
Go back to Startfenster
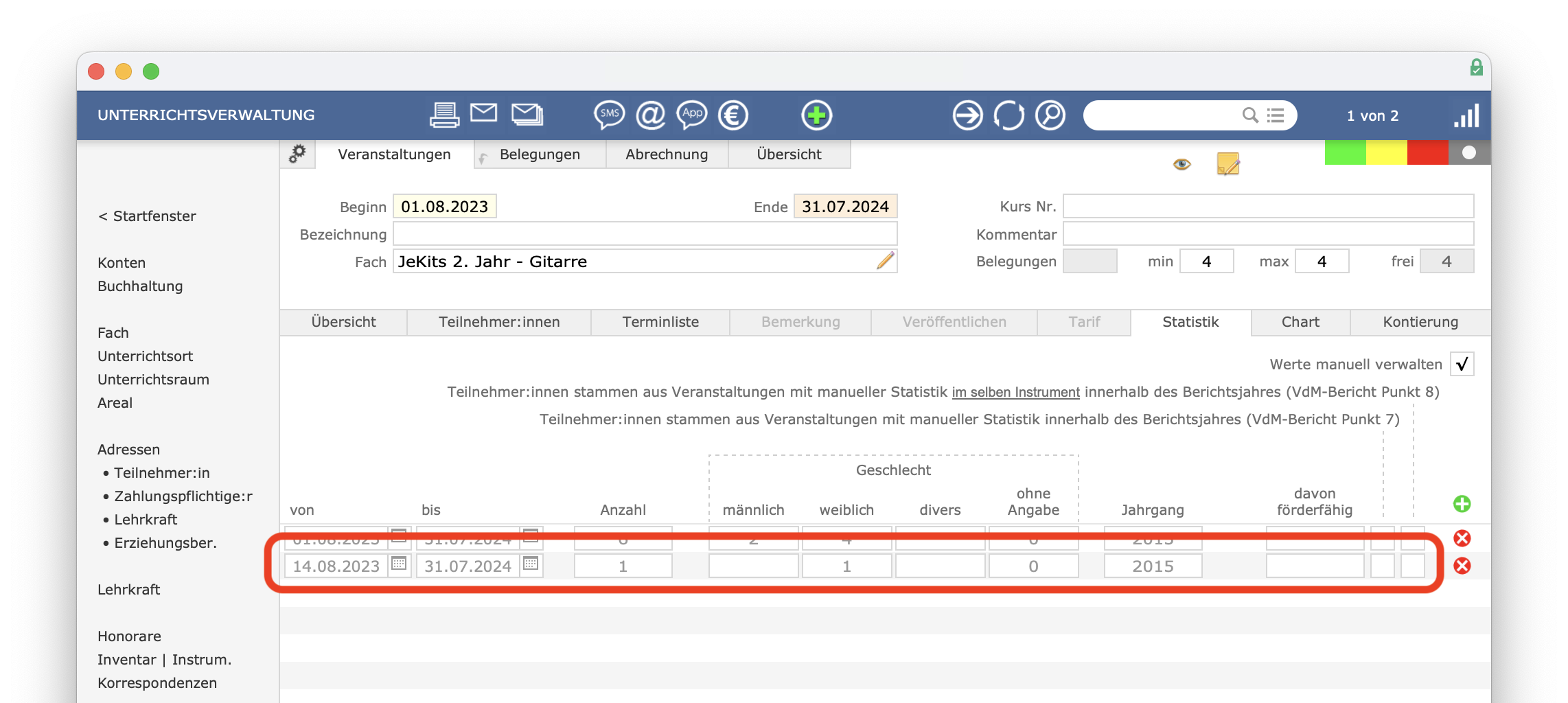click(147, 216)
